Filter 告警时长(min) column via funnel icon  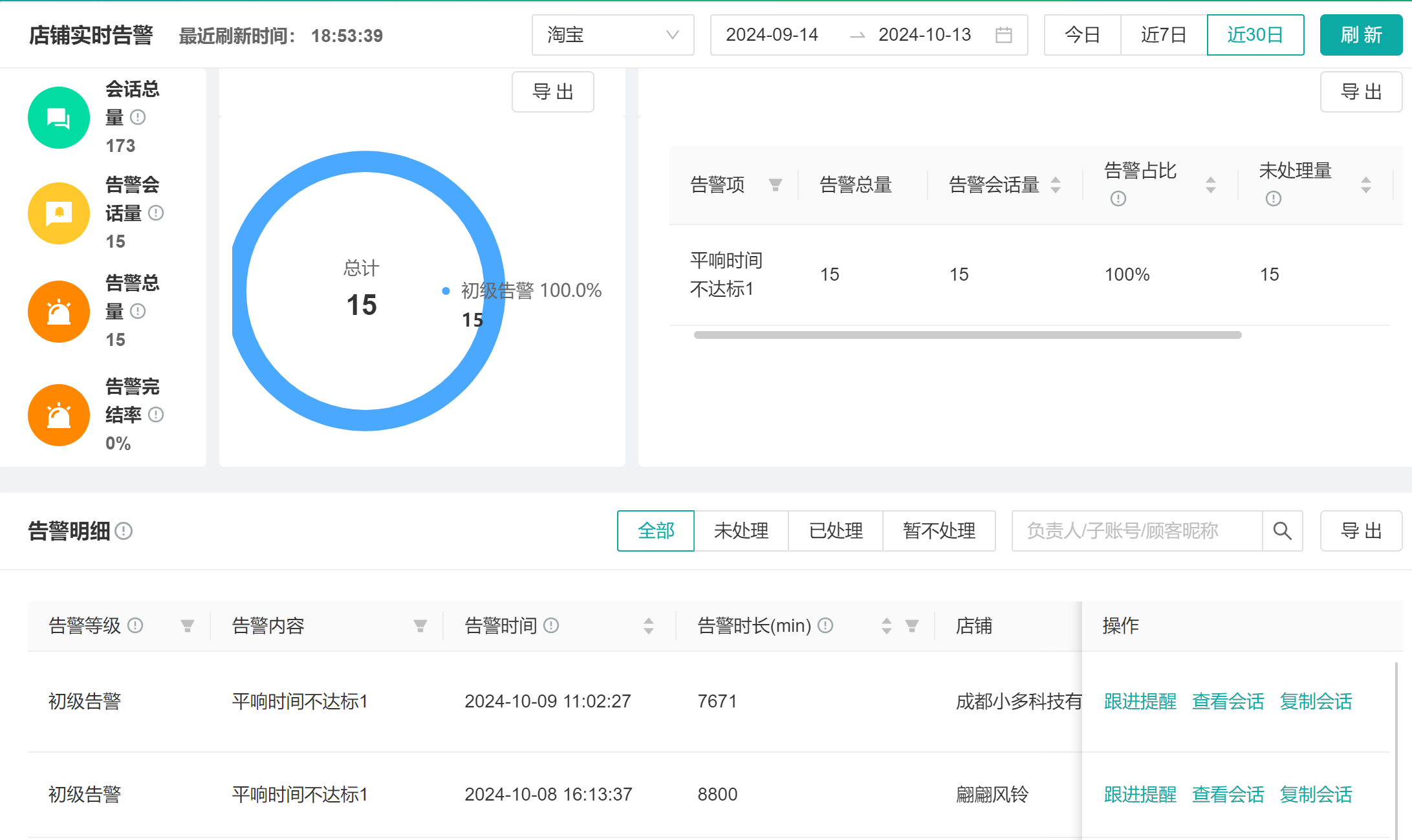coord(912,626)
